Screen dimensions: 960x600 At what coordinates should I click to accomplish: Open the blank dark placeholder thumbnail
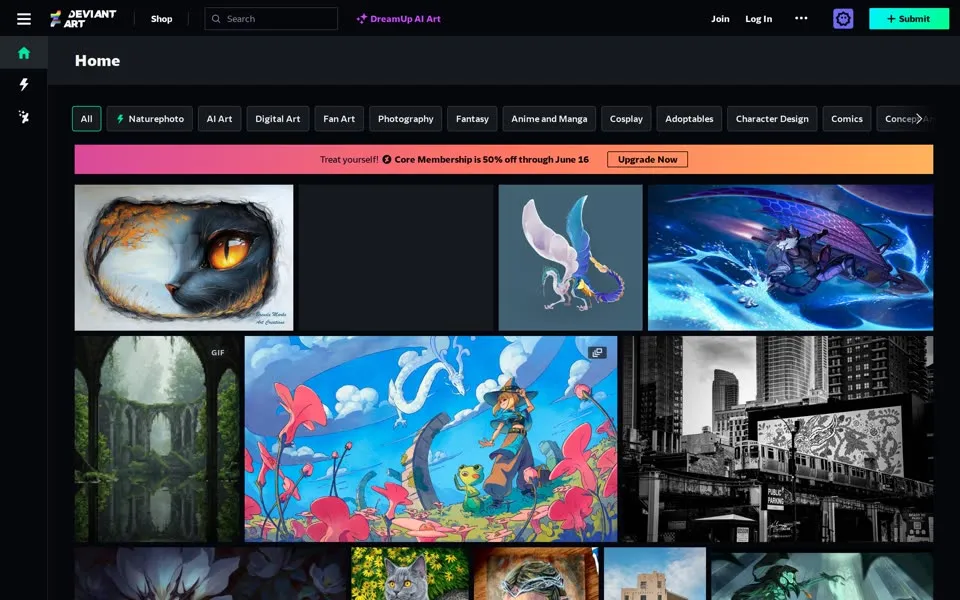(x=396, y=258)
